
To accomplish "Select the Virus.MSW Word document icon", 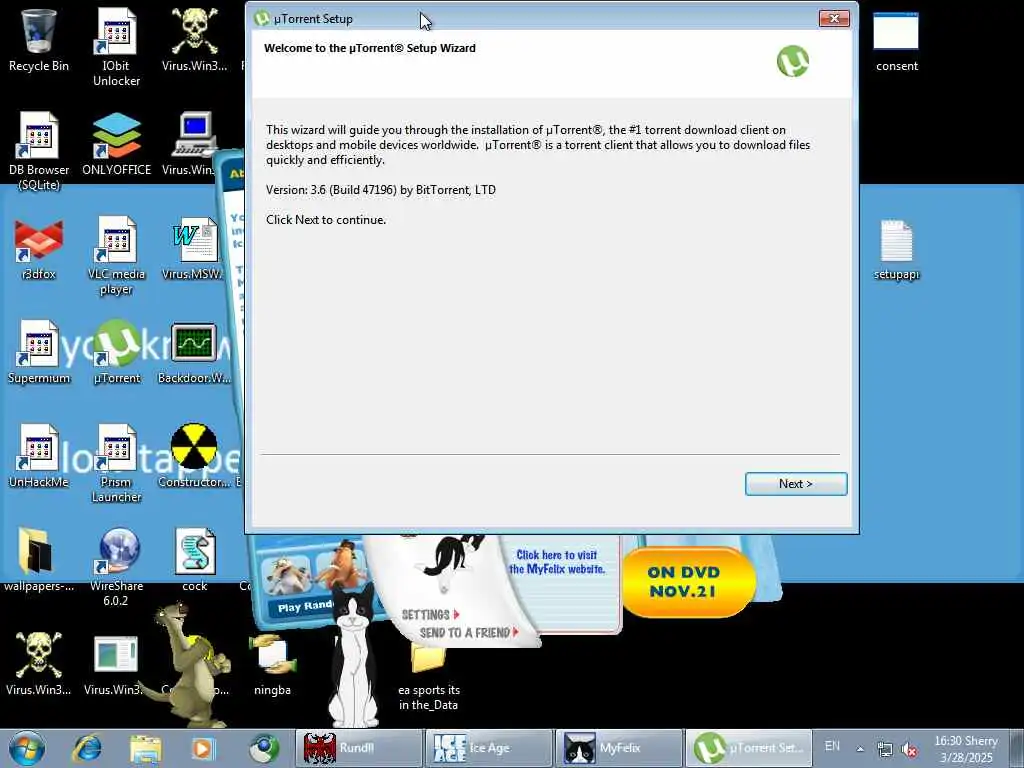I will pyautogui.click(x=193, y=249).
